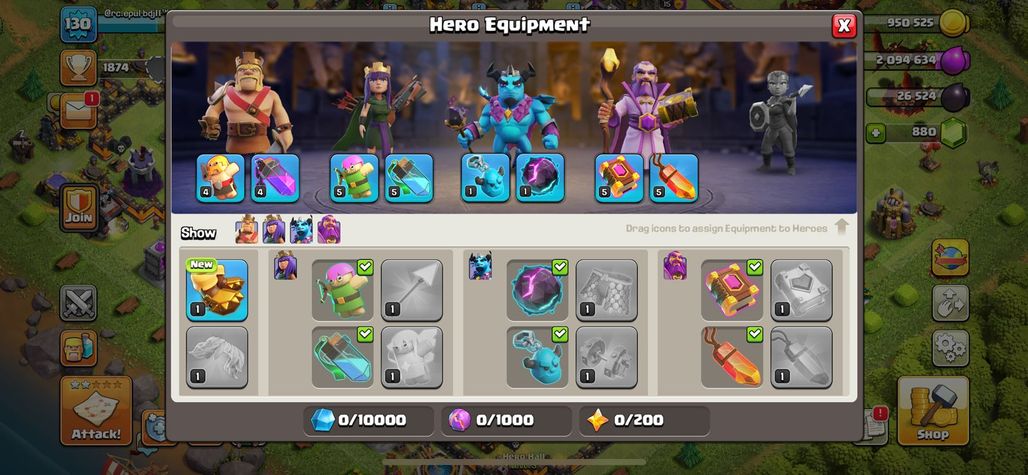
Task: Filter equipment by Archer Queen portrait
Action: 274,229
